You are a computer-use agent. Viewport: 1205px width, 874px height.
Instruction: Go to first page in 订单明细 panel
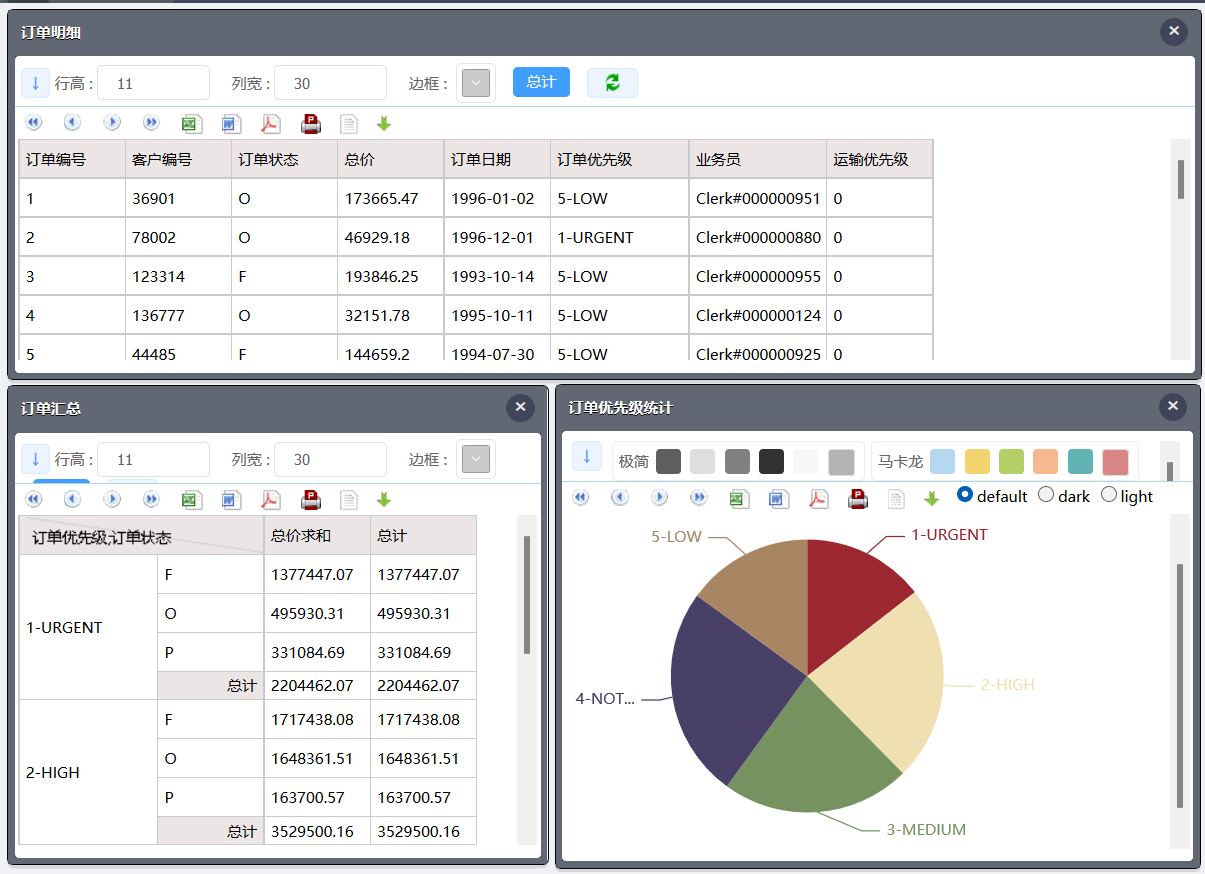[x=34, y=123]
